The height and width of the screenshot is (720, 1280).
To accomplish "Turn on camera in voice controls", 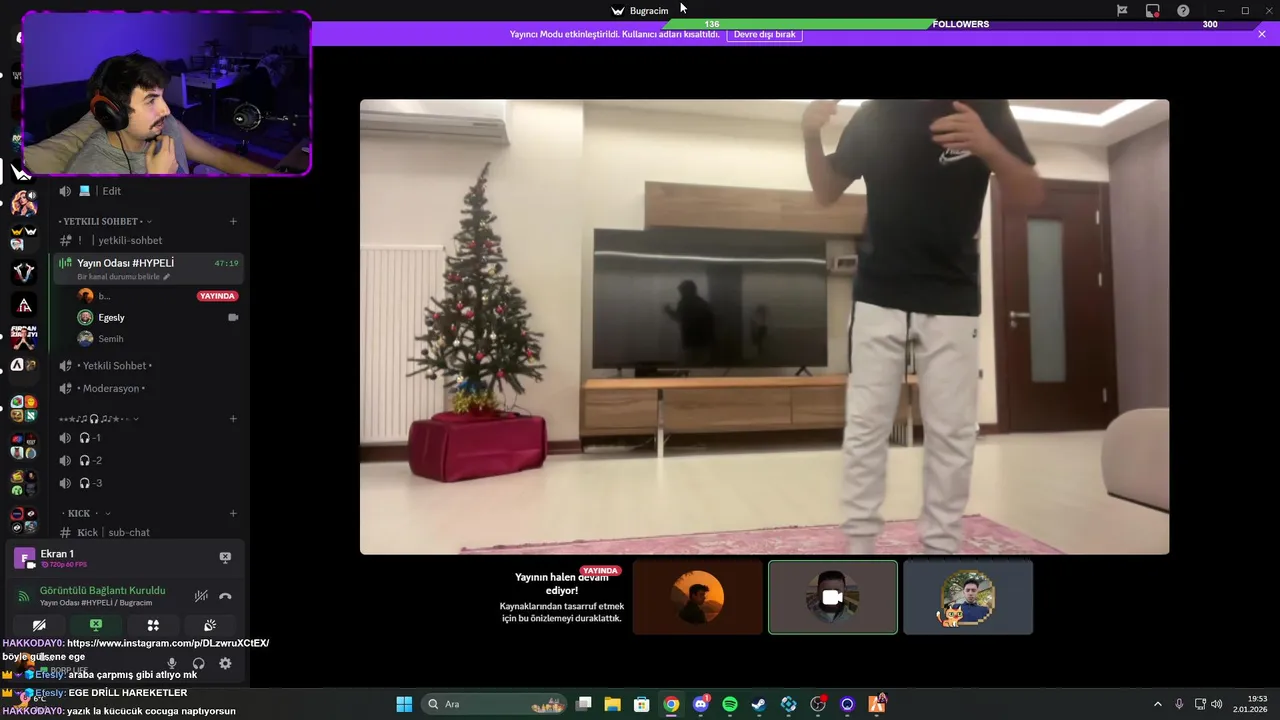I will [39, 625].
